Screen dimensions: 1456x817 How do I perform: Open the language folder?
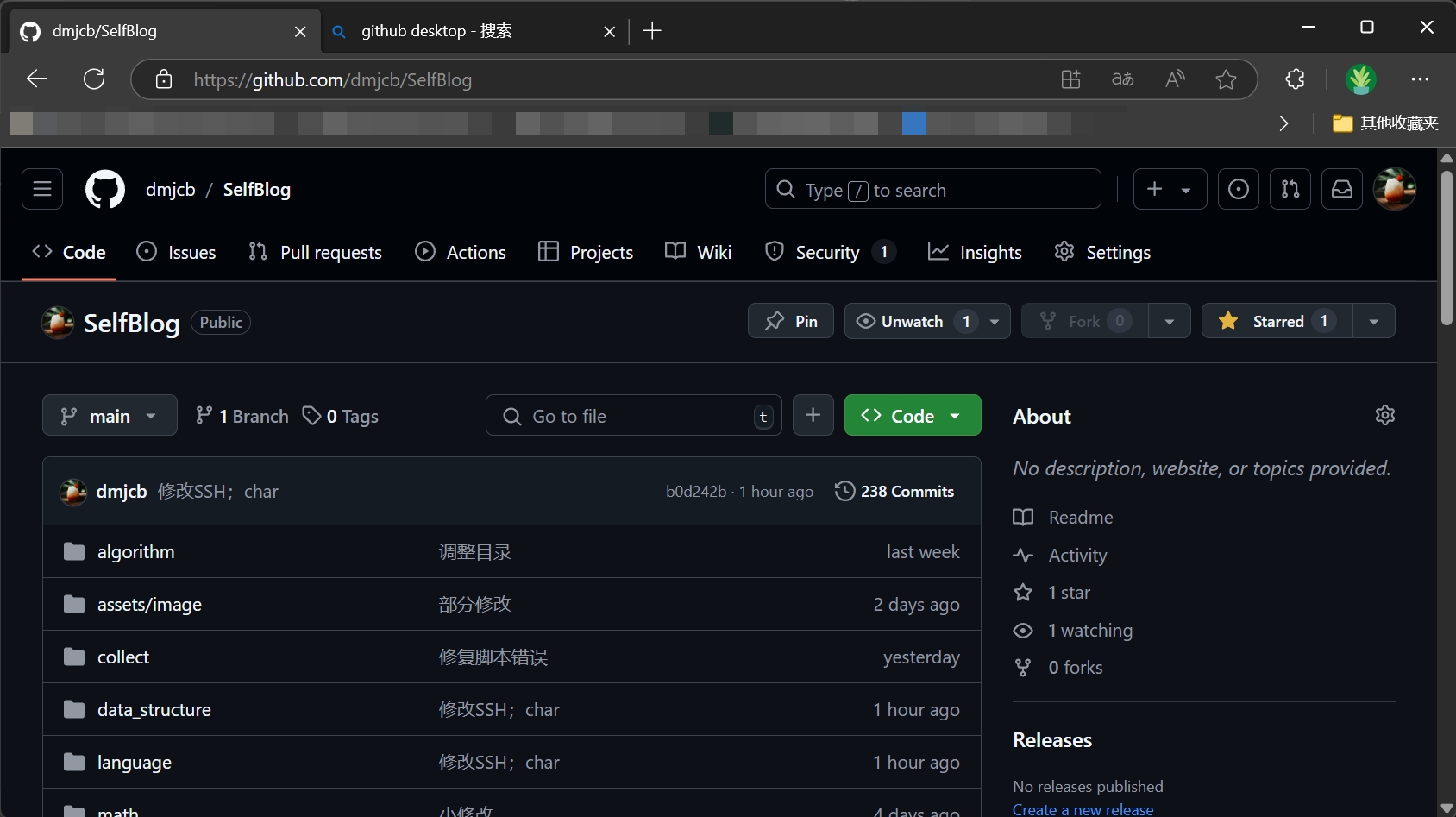point(135,763)
